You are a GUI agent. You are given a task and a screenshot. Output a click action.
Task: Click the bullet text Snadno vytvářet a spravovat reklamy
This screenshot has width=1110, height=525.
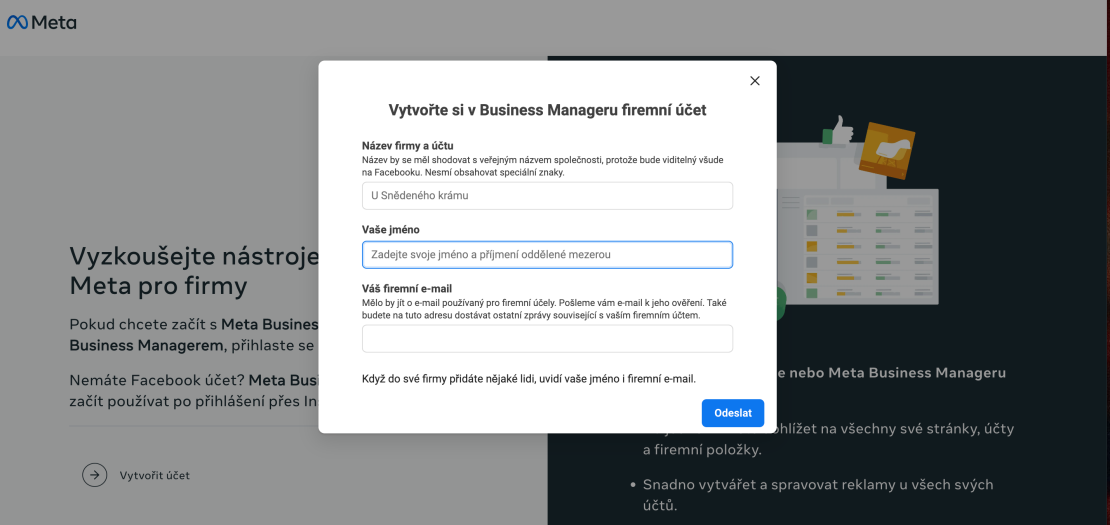tap(818, 495)
